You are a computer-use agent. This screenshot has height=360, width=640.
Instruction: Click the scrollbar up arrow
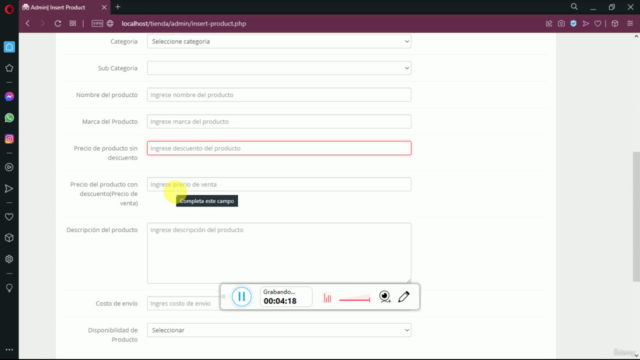click(636, 36)
